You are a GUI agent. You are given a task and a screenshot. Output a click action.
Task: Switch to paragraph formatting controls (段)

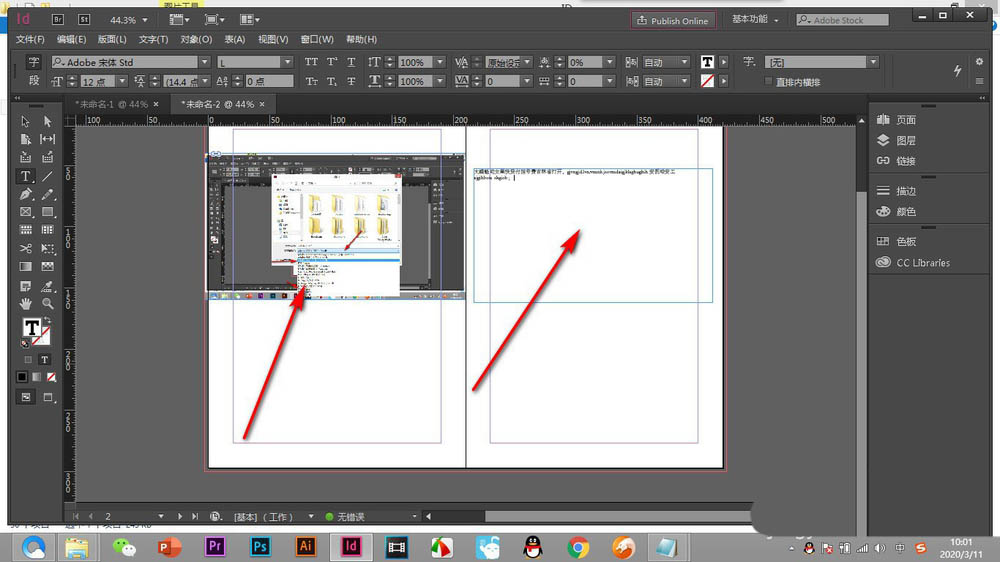(34, 81)
